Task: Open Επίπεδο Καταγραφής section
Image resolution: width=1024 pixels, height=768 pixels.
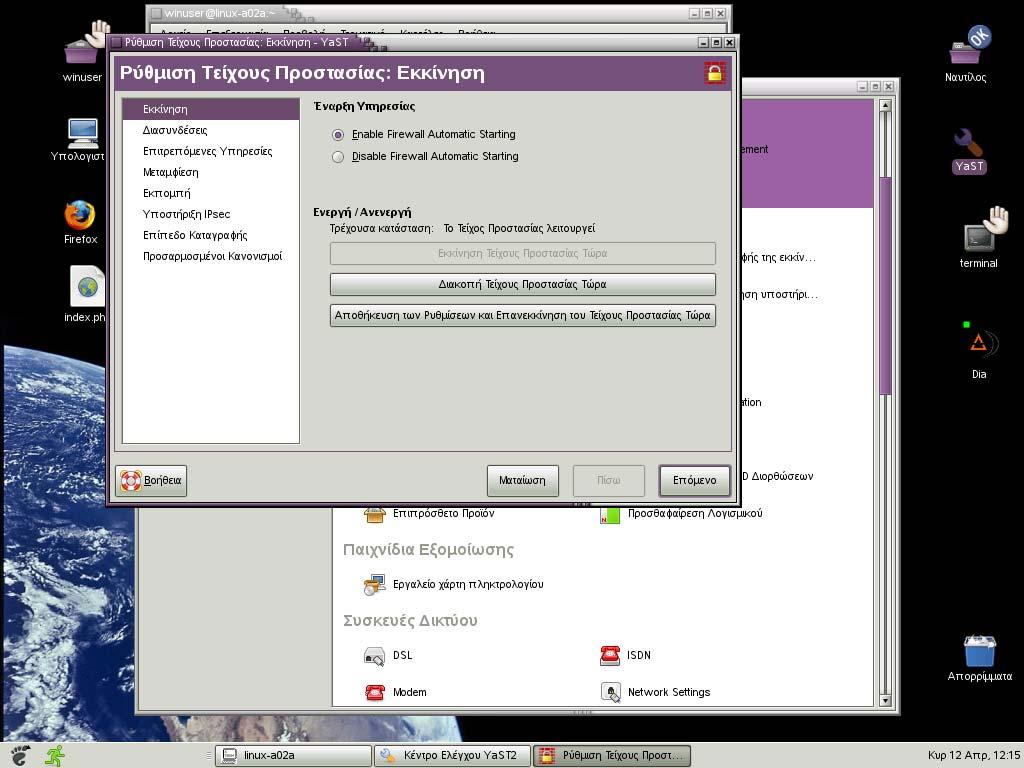Action: 210,234
